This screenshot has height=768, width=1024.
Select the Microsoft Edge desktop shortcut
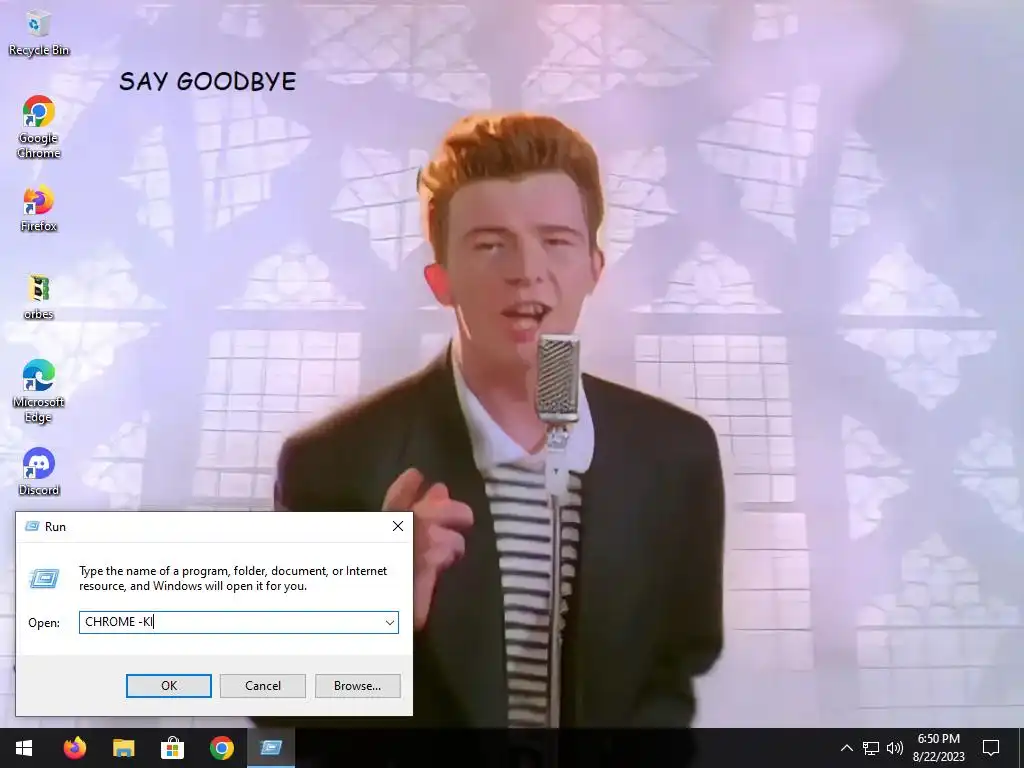[39, 391]
